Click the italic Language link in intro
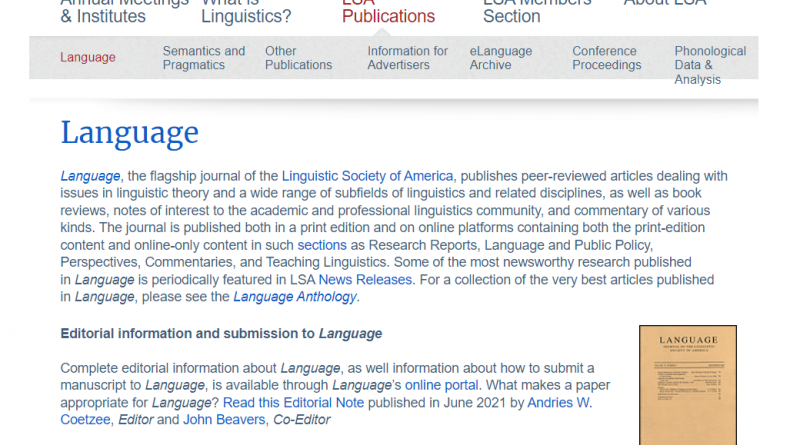 click(x=90, y=176)
